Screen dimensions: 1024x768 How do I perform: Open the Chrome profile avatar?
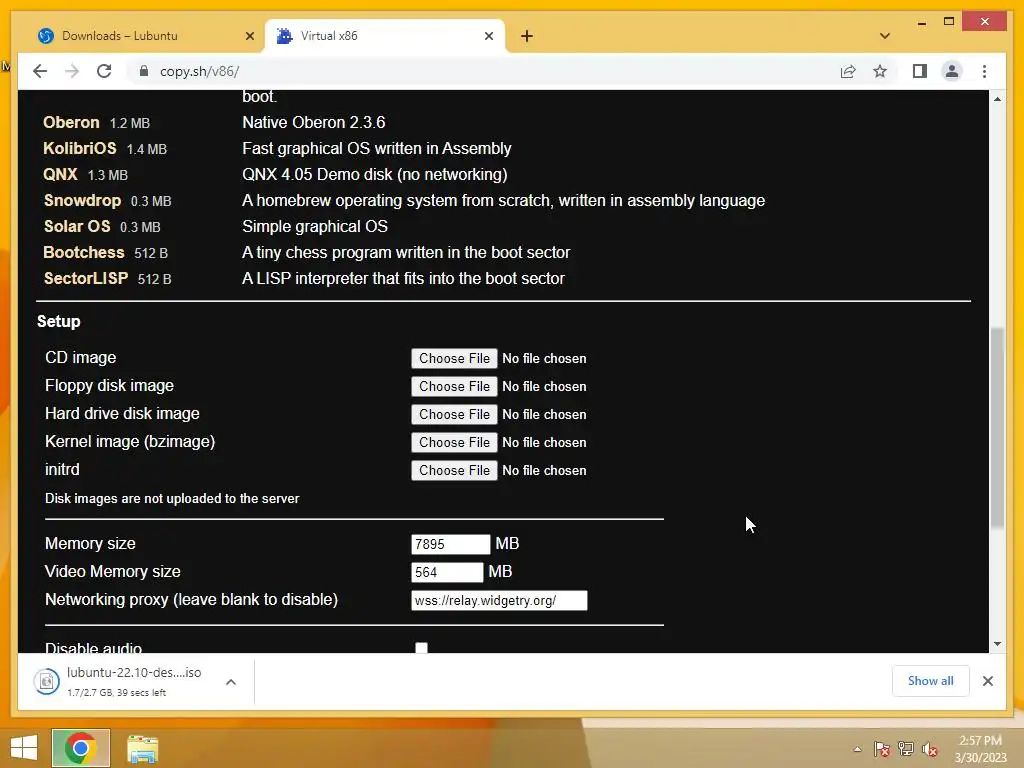point(952,71)
